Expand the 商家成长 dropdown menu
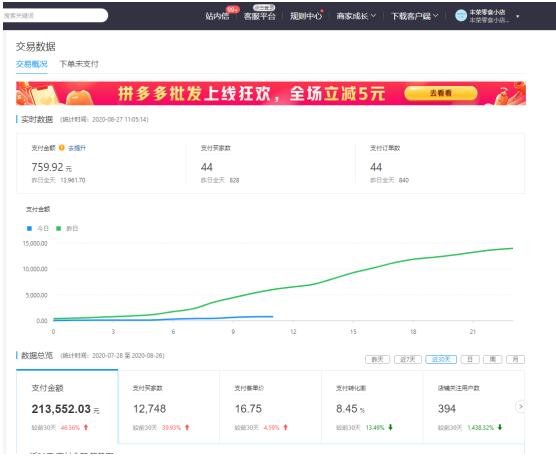556x456 pixels. click(x=356, y=16)
